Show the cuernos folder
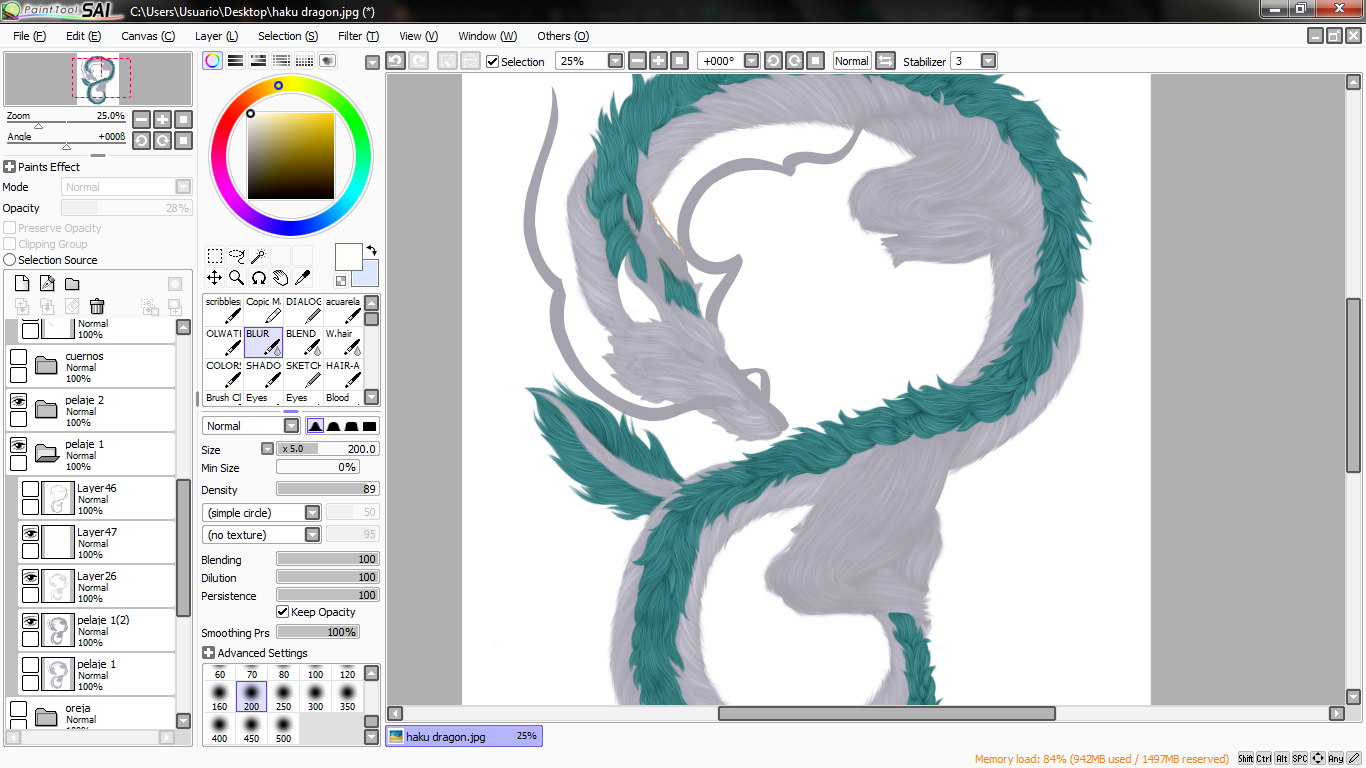 18,357
